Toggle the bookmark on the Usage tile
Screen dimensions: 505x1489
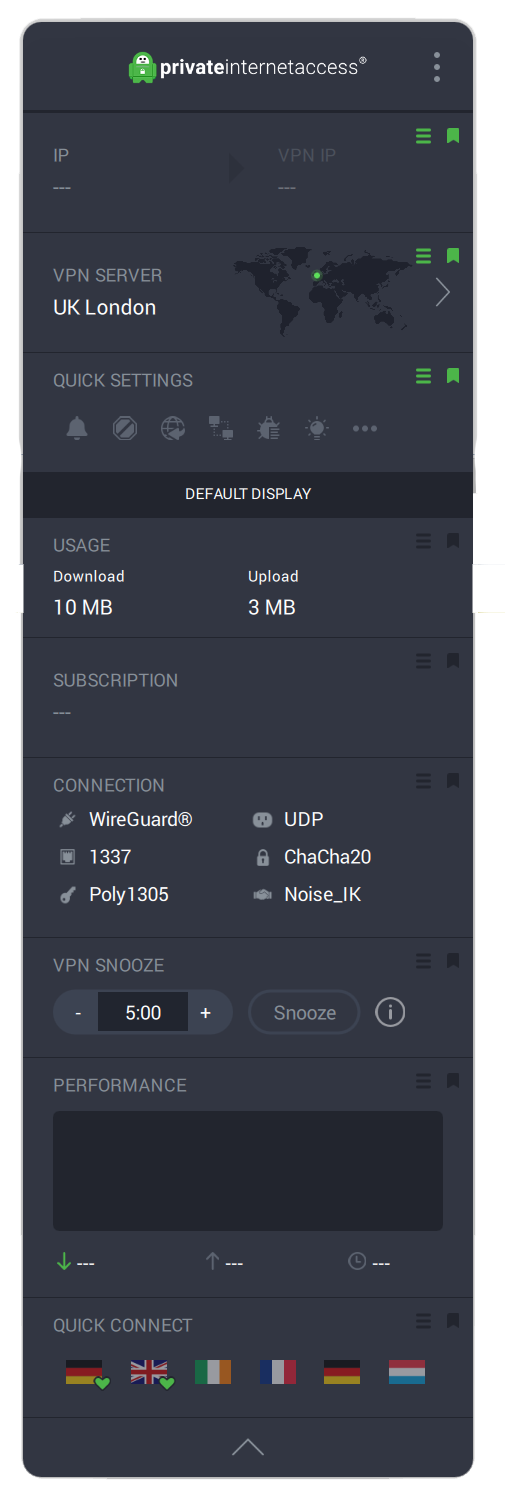453,541
